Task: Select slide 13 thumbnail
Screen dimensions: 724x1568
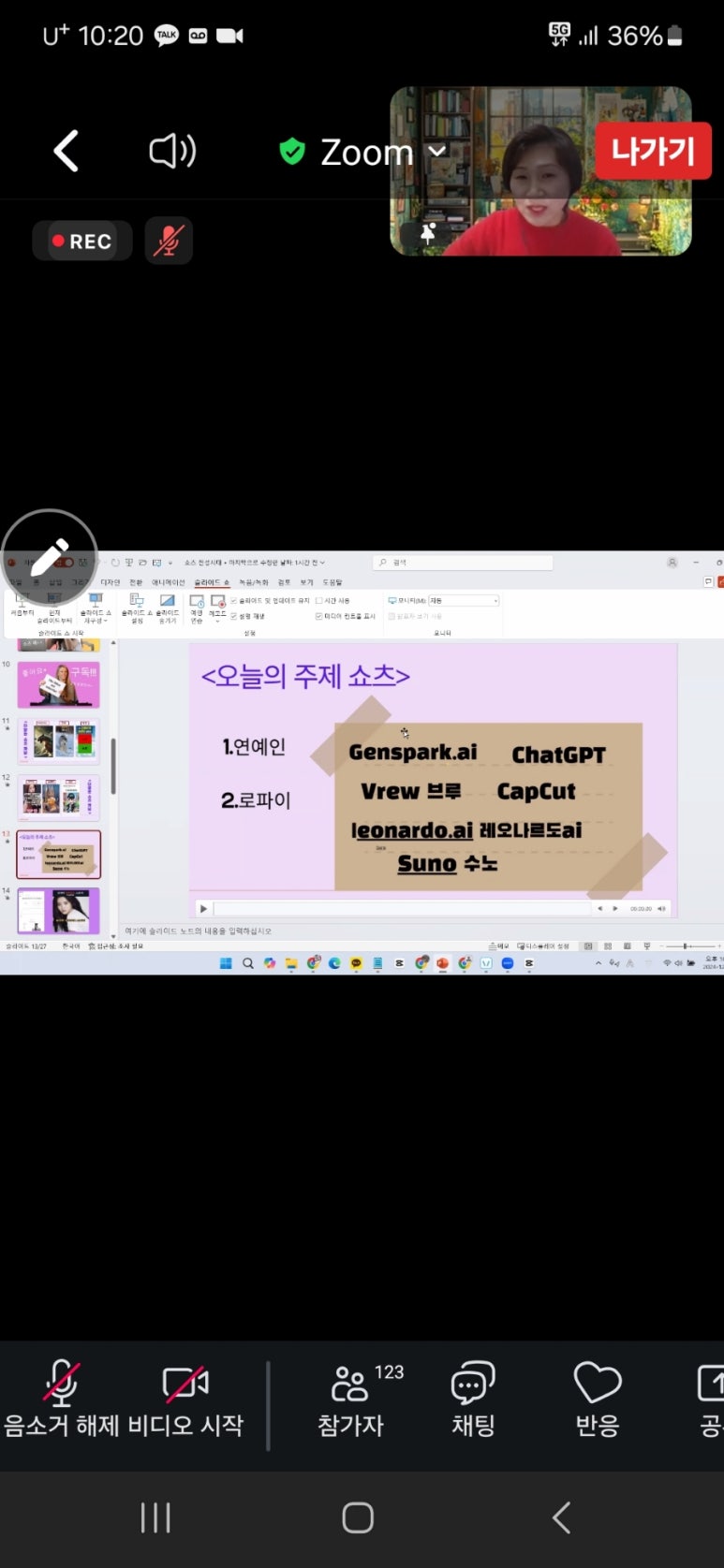Action: 58,855
